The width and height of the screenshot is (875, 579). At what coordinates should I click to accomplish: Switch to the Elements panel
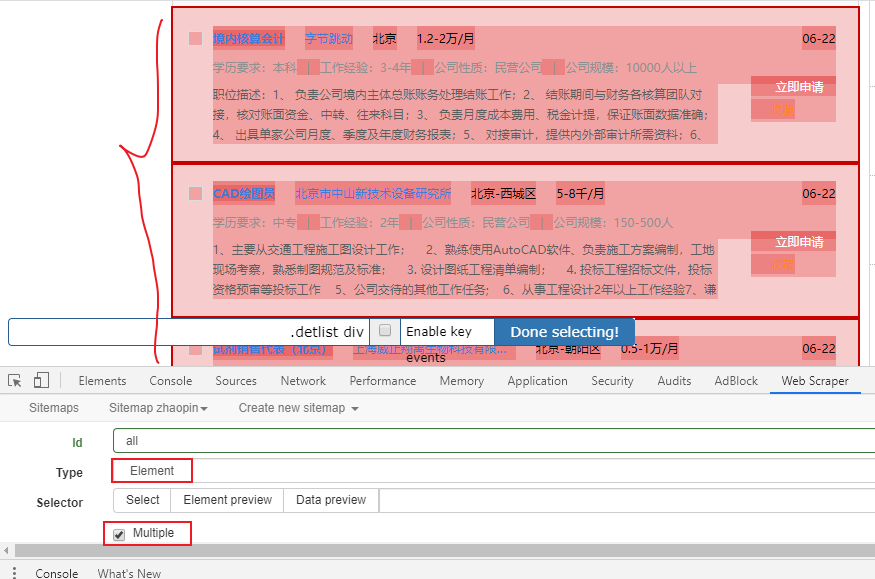101,380
